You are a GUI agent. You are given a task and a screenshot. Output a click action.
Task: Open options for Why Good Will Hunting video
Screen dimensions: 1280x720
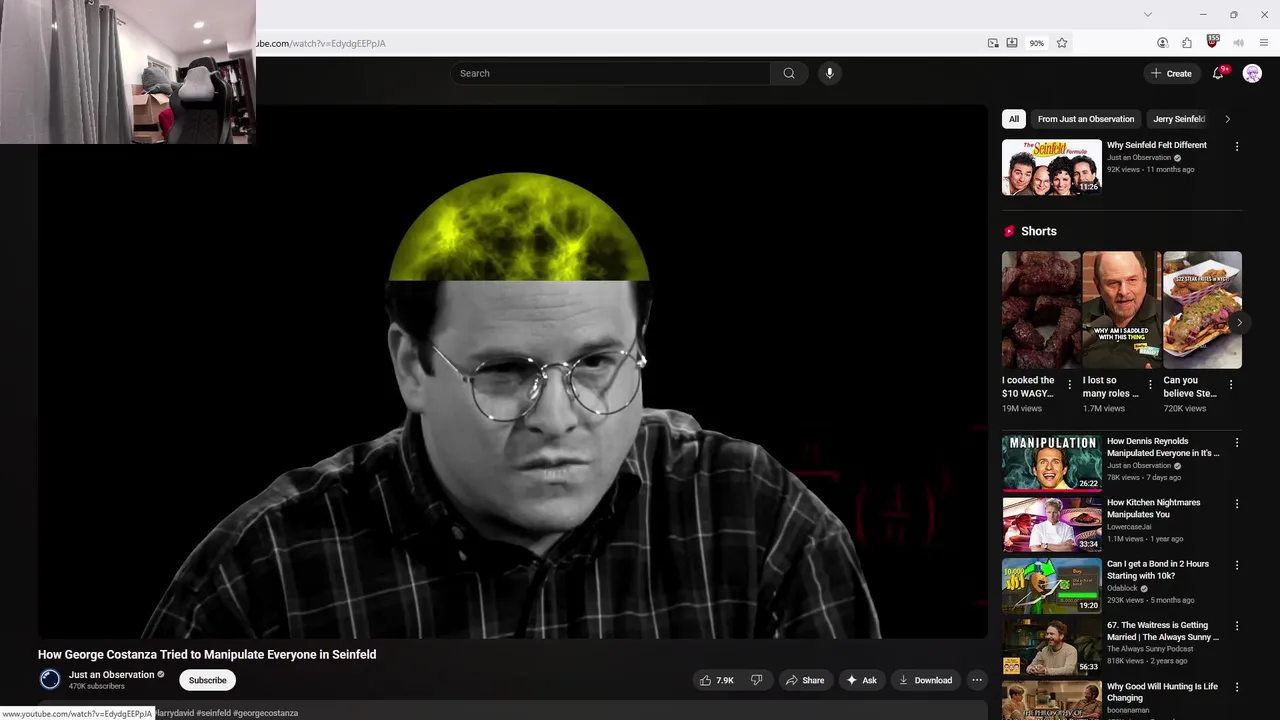[1237, 687]
